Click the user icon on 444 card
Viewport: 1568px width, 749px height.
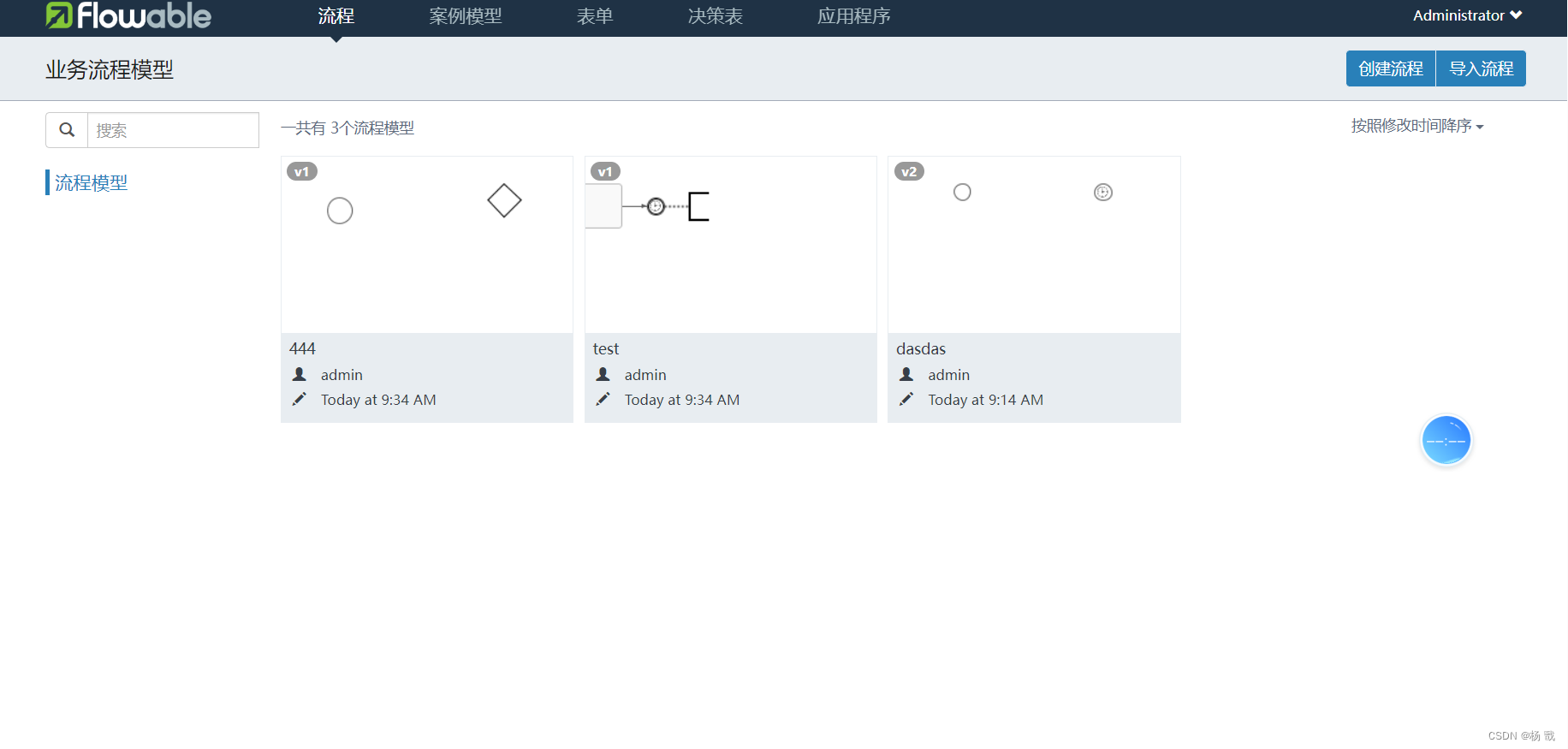click(x=300, y=374)
